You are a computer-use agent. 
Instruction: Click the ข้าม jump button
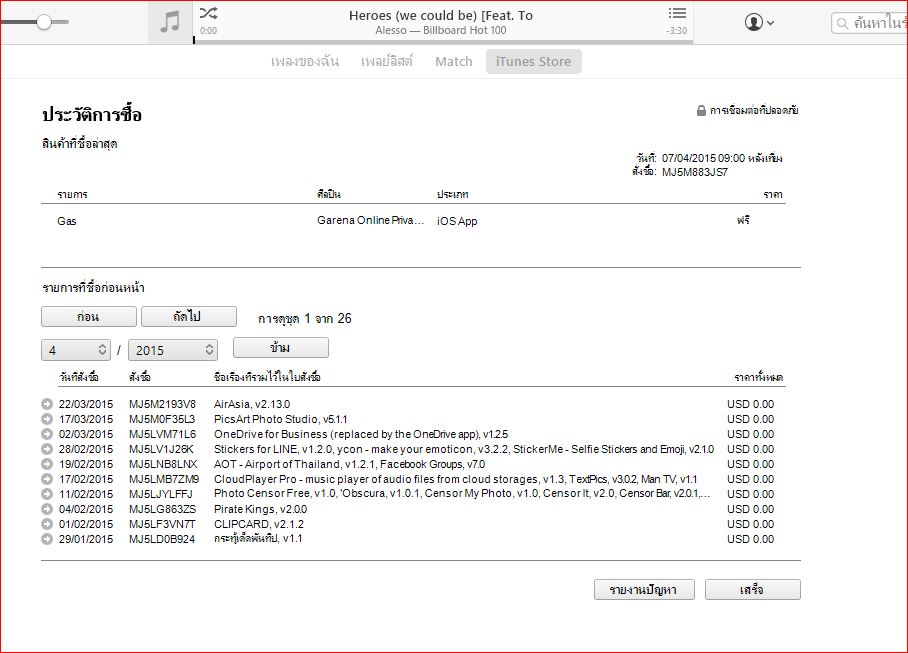[x=281, y=347]
